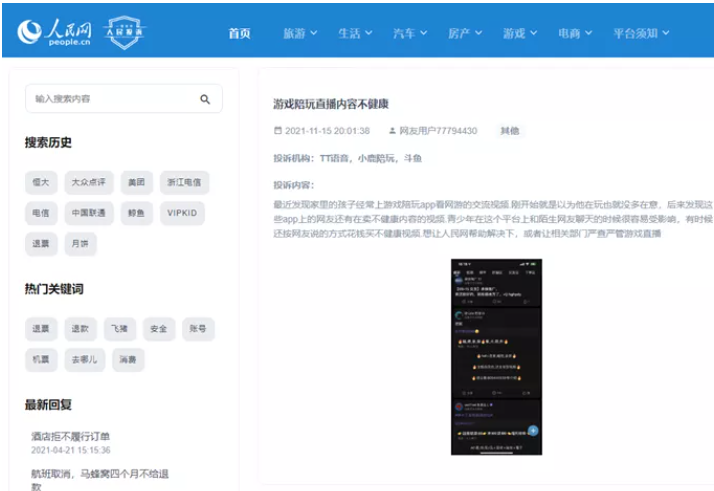
Task: Click the 去哪儿 hot keyword tag
Action: click(81, 359)
